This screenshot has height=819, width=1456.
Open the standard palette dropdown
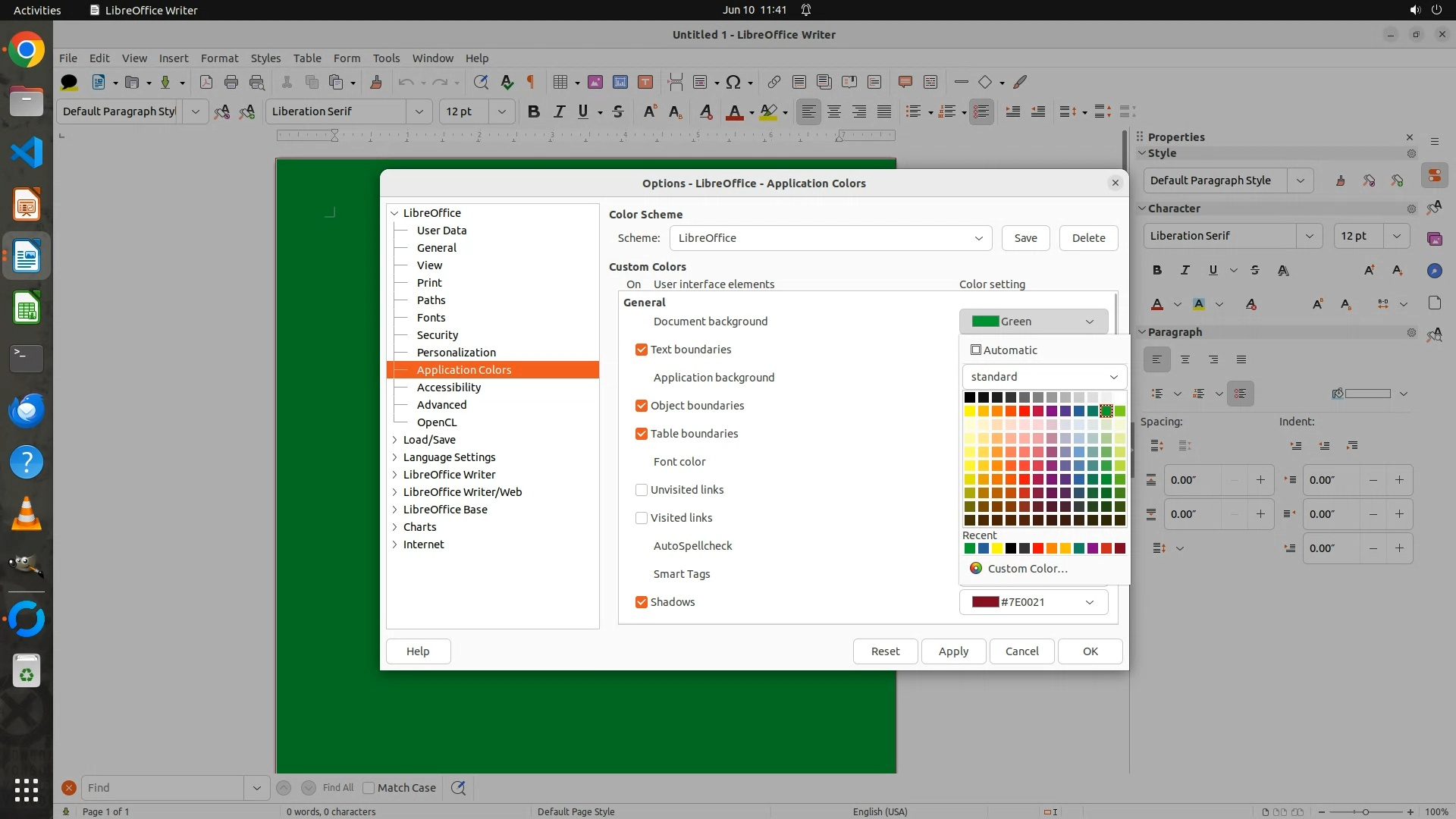[1043, 377]
